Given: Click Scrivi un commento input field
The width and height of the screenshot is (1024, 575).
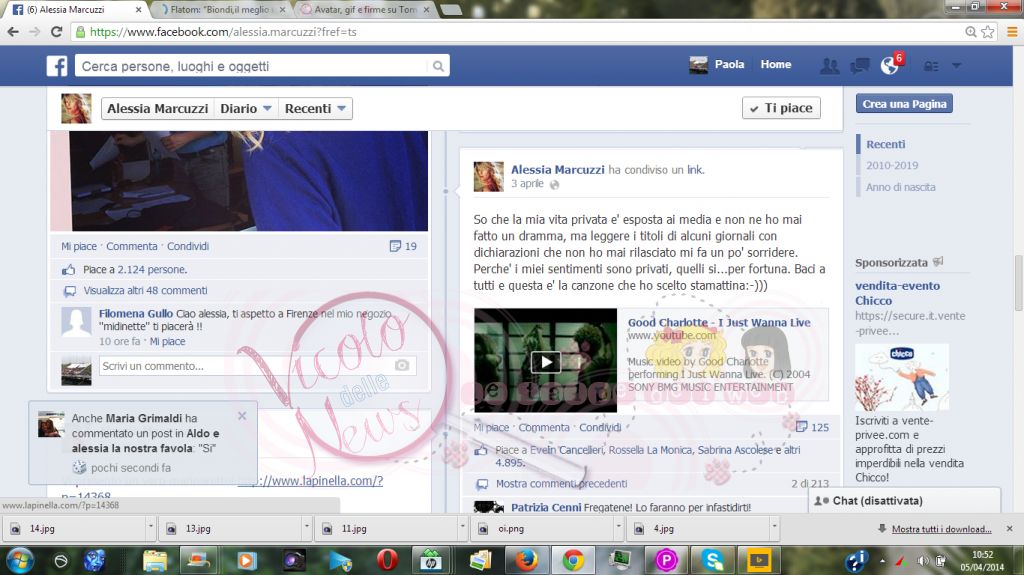Looking at the screenshot, I should pos(257,366).
